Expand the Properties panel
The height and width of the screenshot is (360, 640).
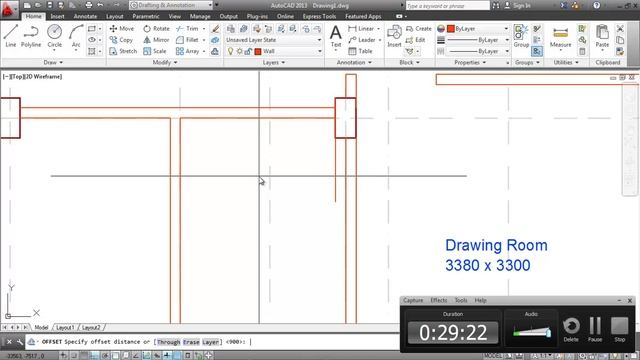470,62
